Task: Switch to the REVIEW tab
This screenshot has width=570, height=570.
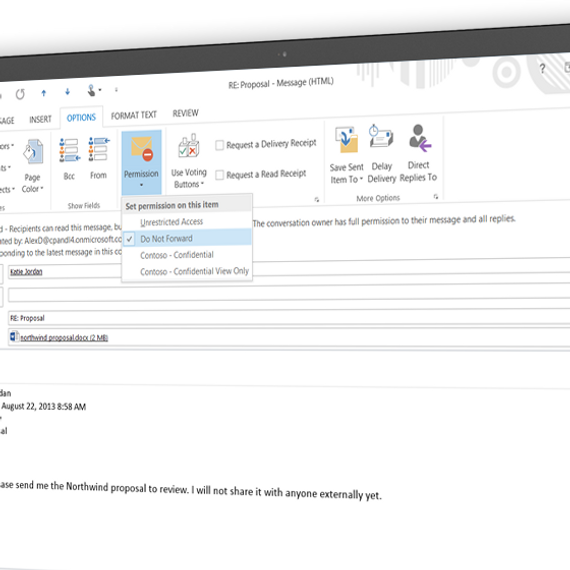Action: 185,113
